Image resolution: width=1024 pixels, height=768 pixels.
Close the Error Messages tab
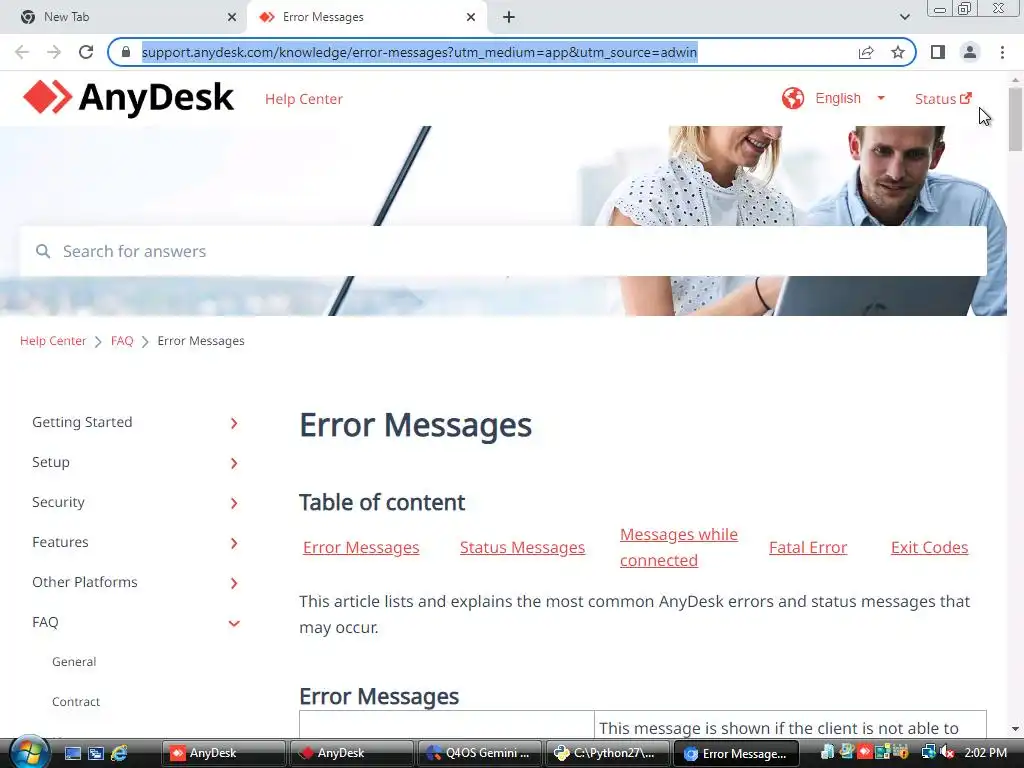point(471,18)
